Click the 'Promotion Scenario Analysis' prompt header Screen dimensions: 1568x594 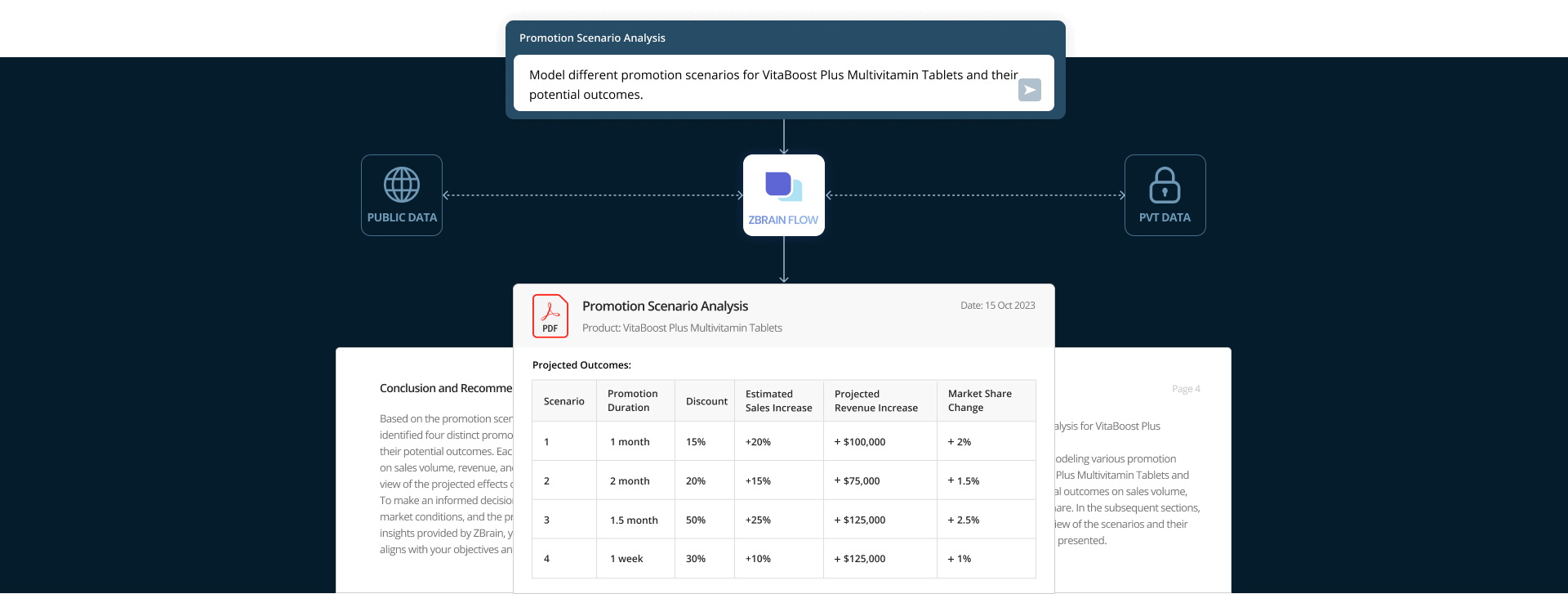592,38
